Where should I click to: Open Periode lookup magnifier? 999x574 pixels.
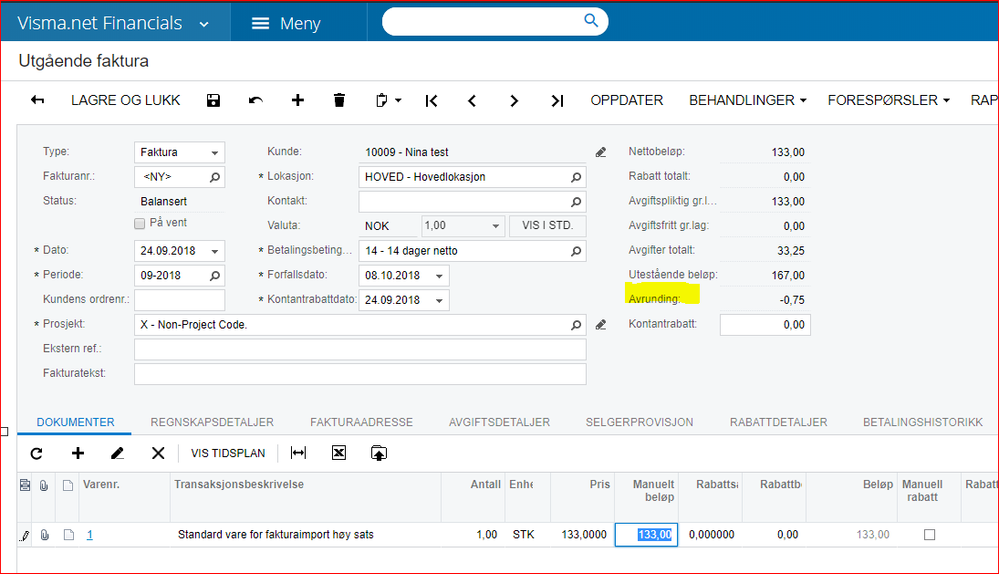[x=215, y=276]
